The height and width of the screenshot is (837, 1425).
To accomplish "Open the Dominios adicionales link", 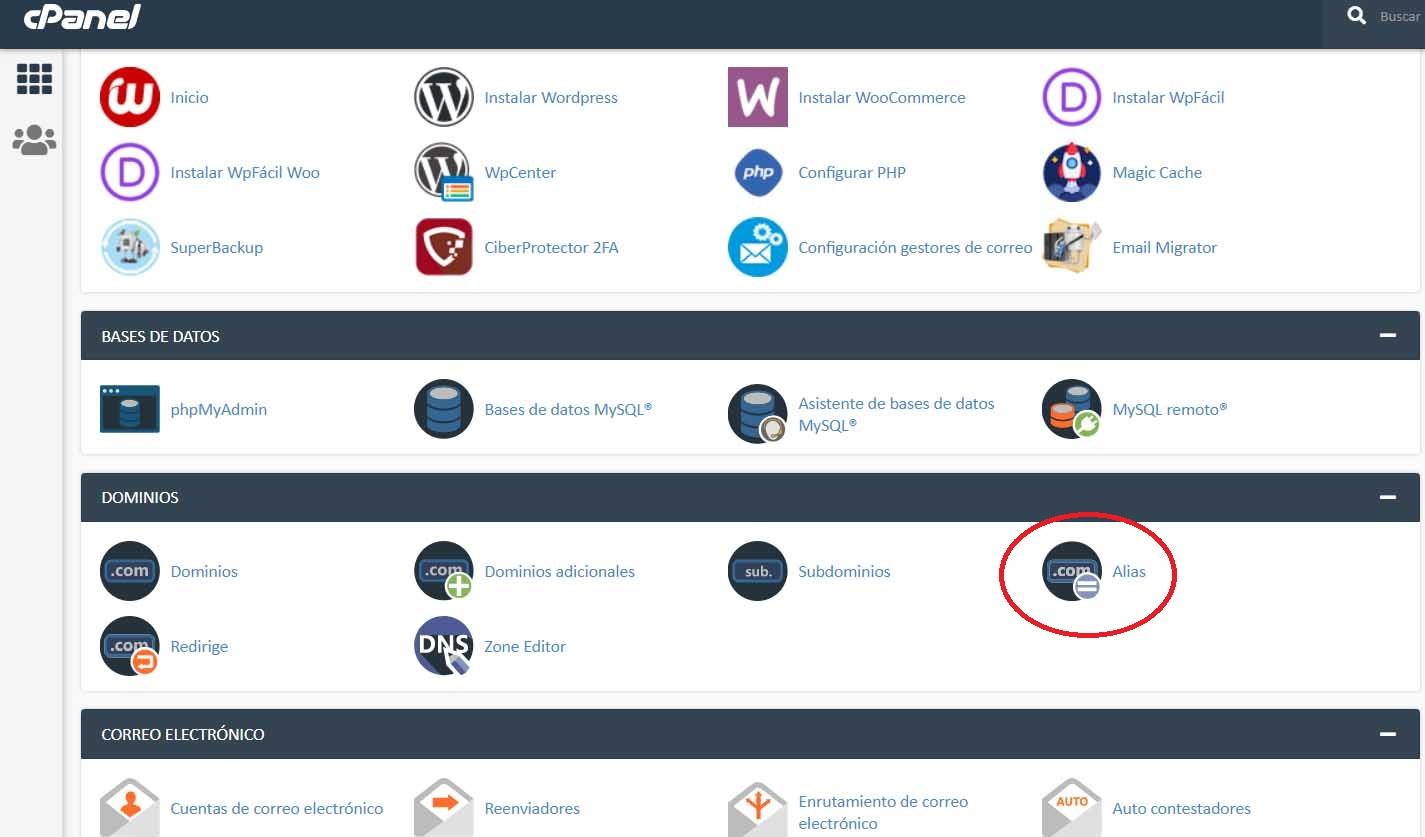I will pos(560,571).
